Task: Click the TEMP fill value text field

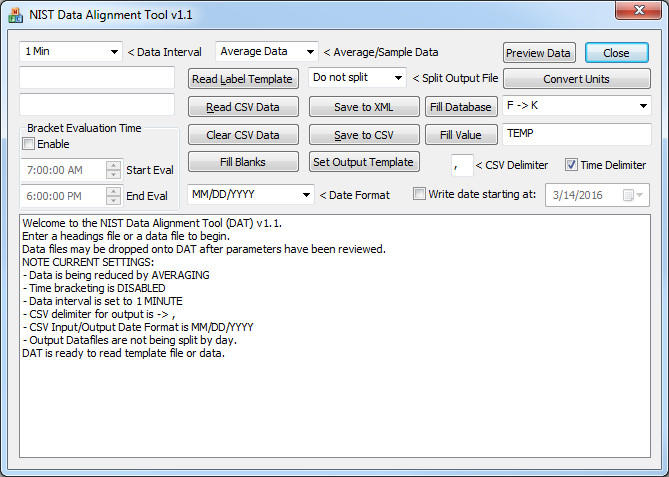Action: [x=577, y=133]
